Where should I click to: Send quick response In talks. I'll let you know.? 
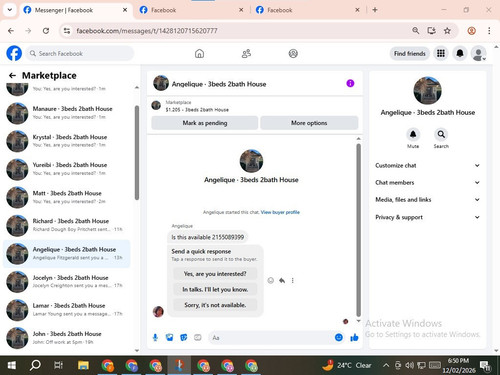[x=215, y=289]
